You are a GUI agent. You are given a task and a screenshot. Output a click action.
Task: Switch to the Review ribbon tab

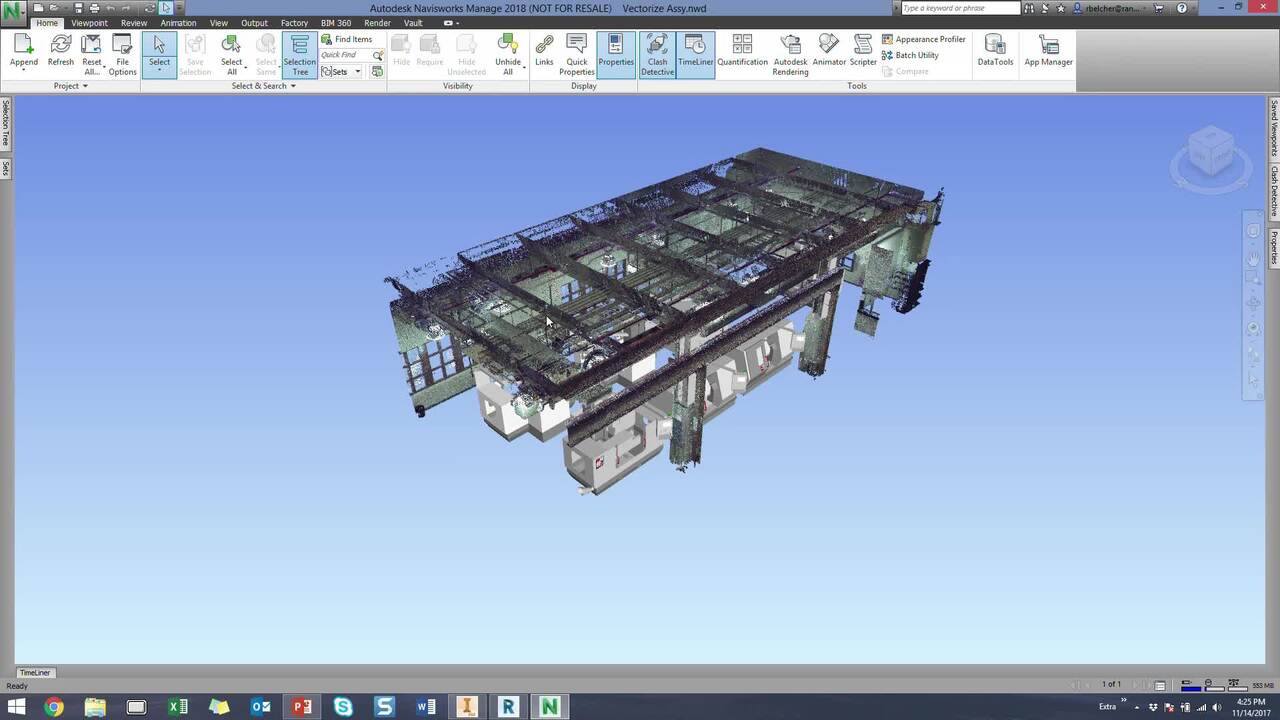pos(134,23)
